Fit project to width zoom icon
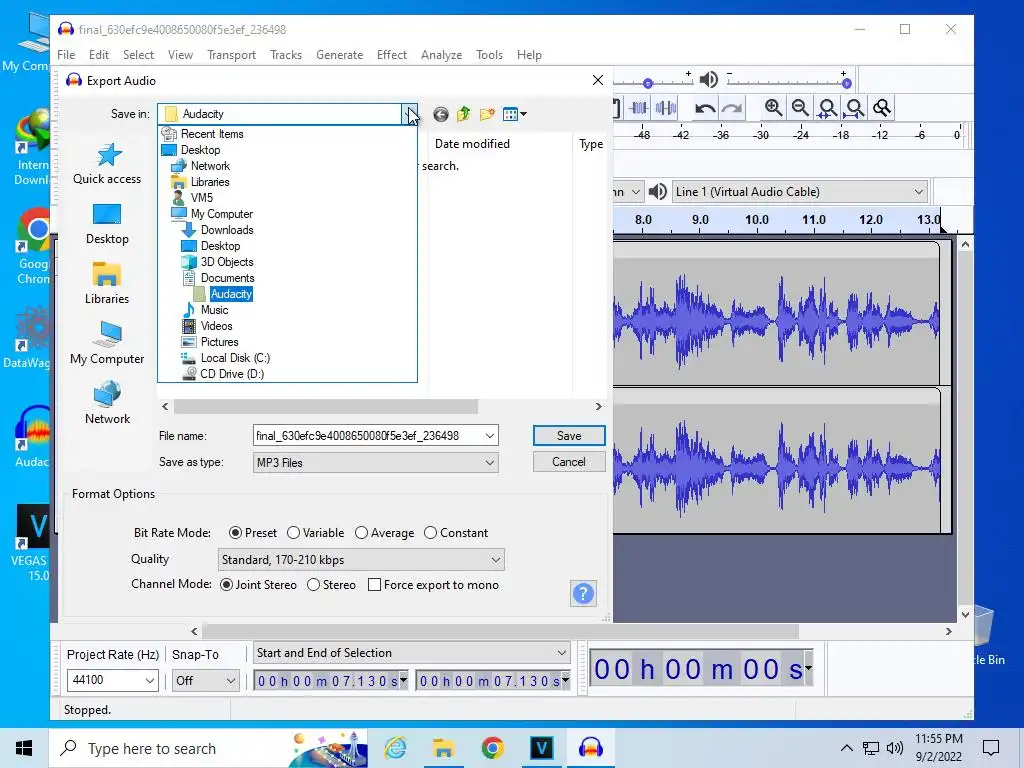This screenshot has width=1024, height=768. tap(854, 108)
